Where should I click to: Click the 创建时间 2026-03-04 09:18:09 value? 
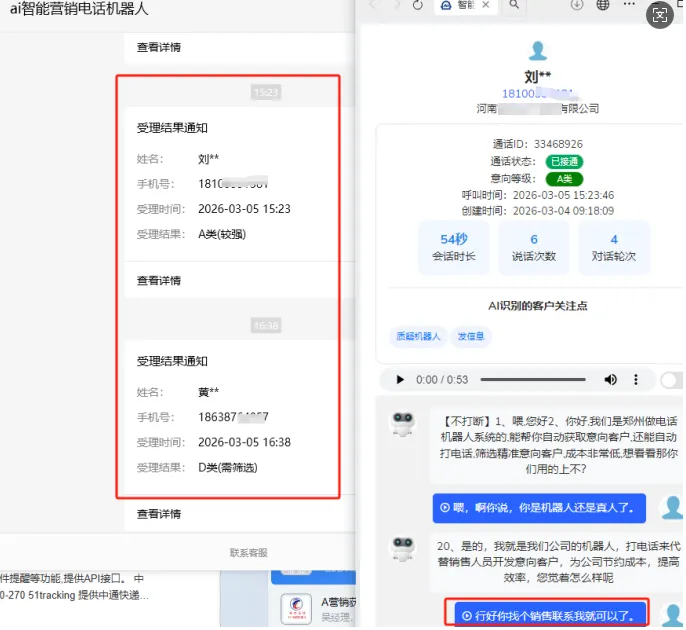click(564, 211)
